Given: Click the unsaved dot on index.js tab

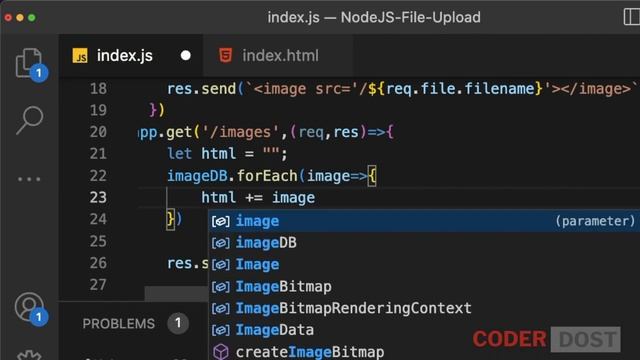Looking at the screenshot, I should click(186, 55).
